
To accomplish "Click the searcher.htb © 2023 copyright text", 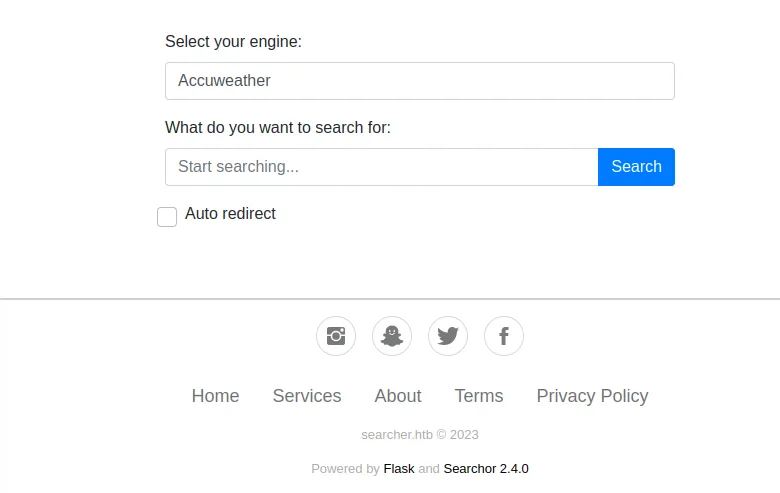I will 420,435.
